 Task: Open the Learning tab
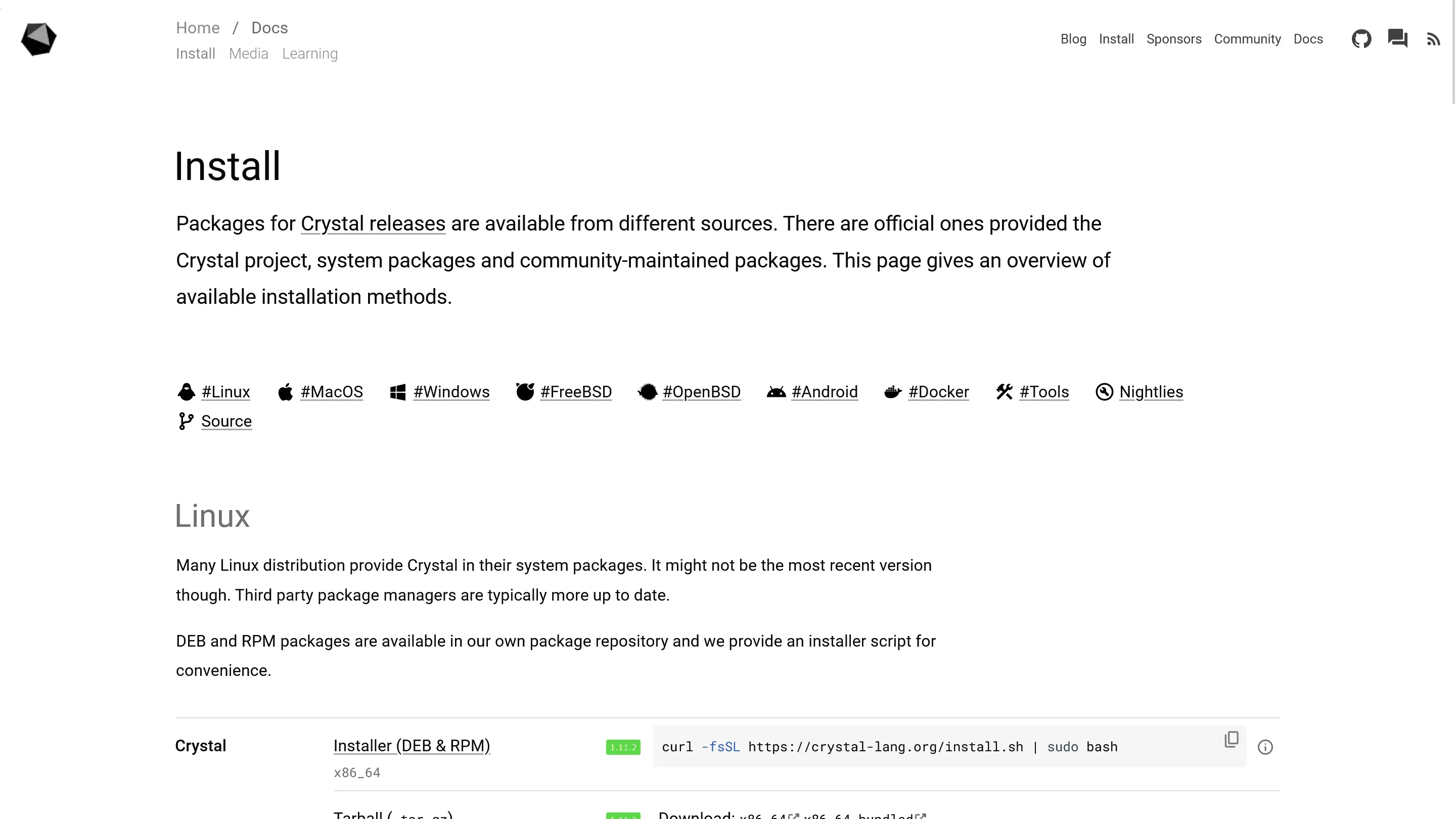click(x=310, y=54)
